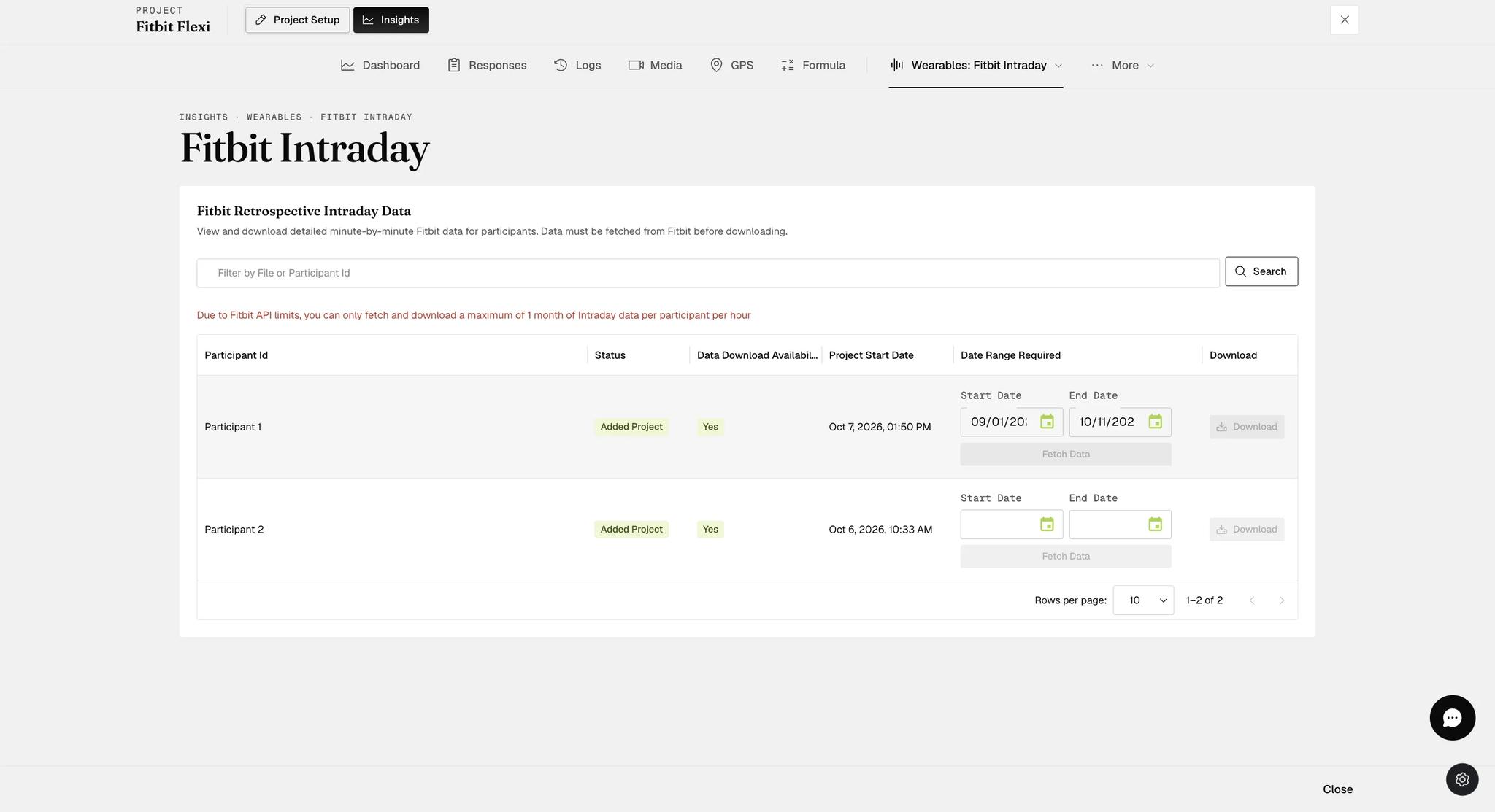Click 'Oct 6, 2026, 10:33 AM' cell
Screen dimensions: 1495x812
tap(880, 530)
